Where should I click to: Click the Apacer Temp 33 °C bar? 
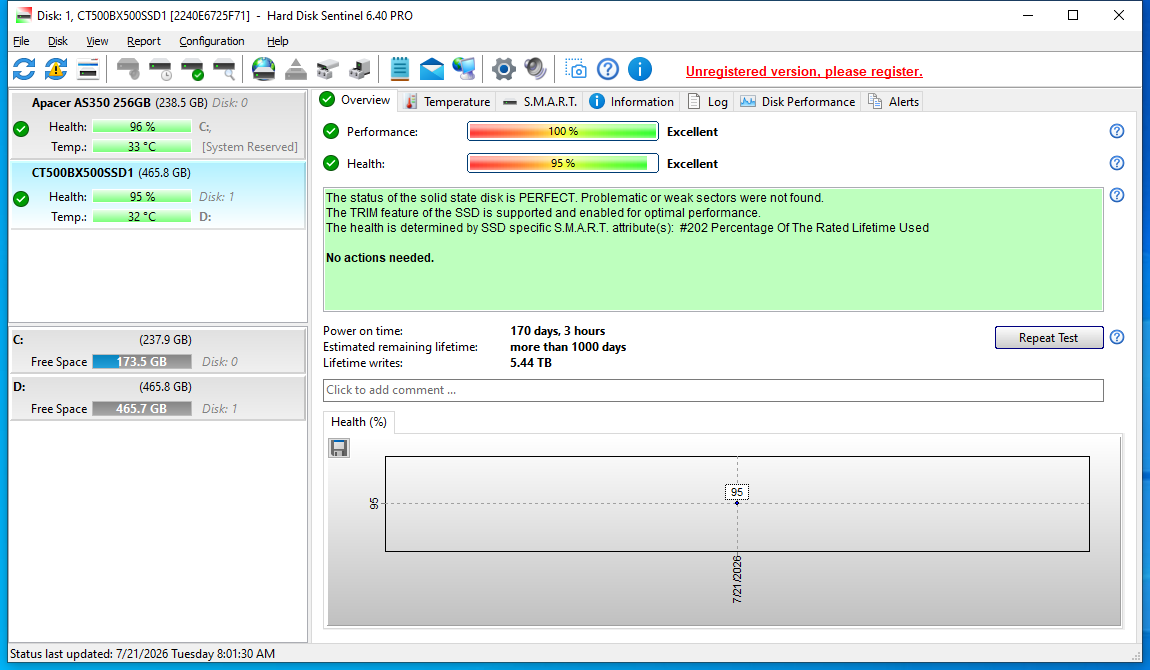[142, 147]
